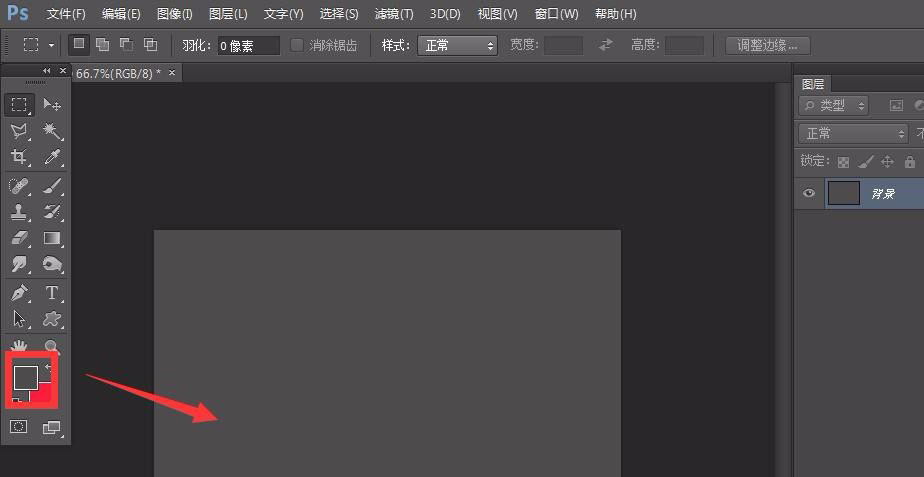Switch to the 66.7%(RGB/8) document tab

118,73
